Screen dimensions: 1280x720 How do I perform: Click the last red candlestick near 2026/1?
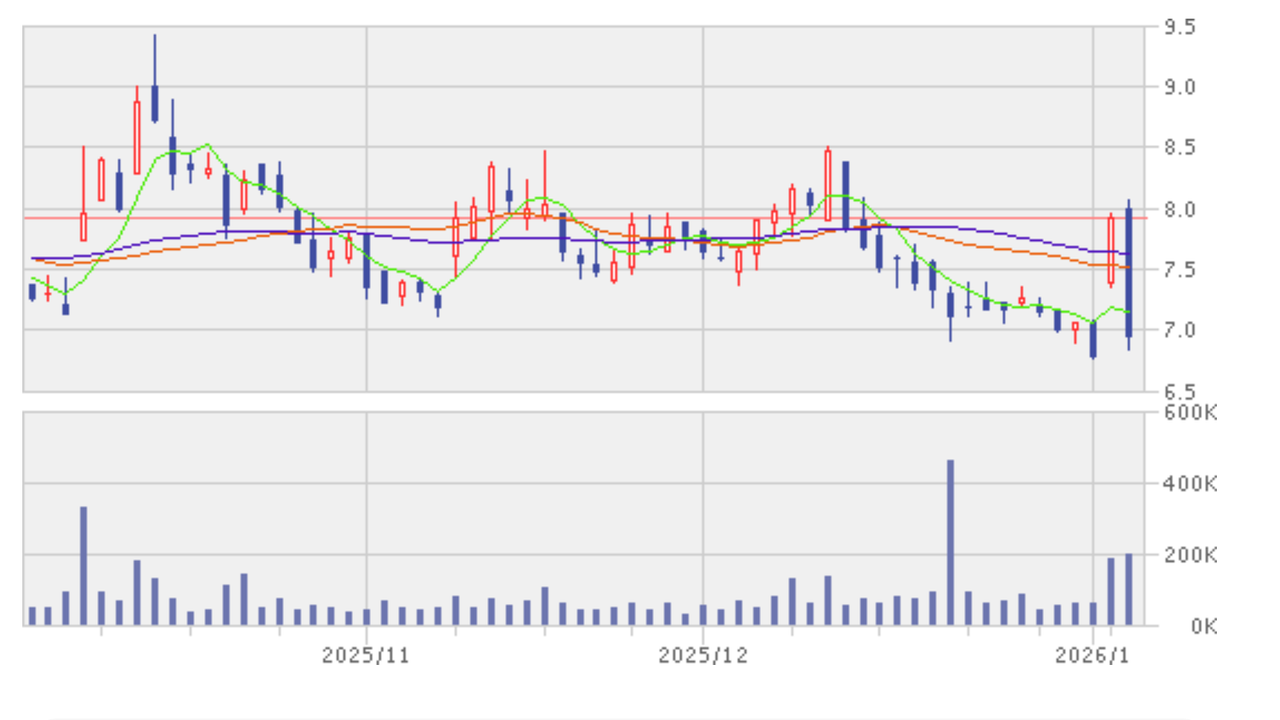click(1111, 250)
